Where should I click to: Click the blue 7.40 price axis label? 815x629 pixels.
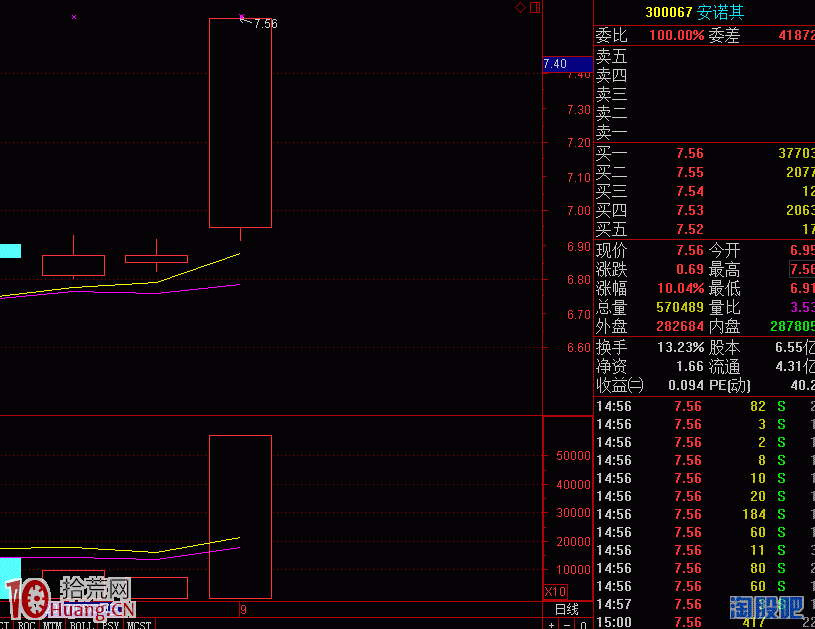click(x=555, y=64)
